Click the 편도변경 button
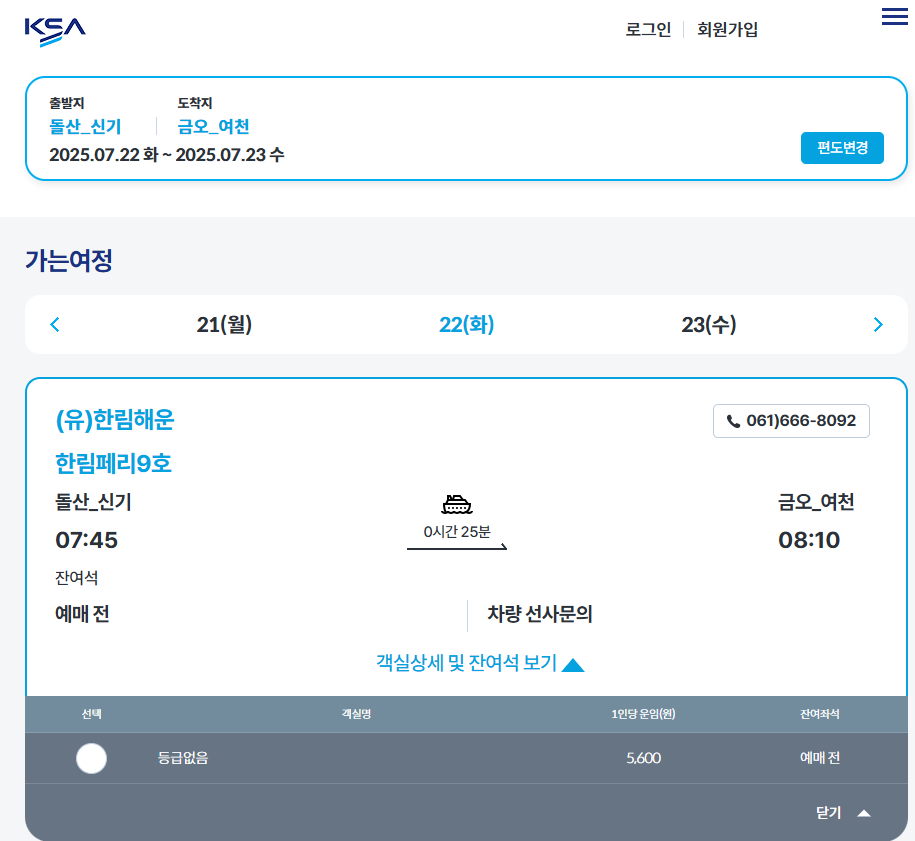This screenshot has height=841, width=915. tap(842, 148)
